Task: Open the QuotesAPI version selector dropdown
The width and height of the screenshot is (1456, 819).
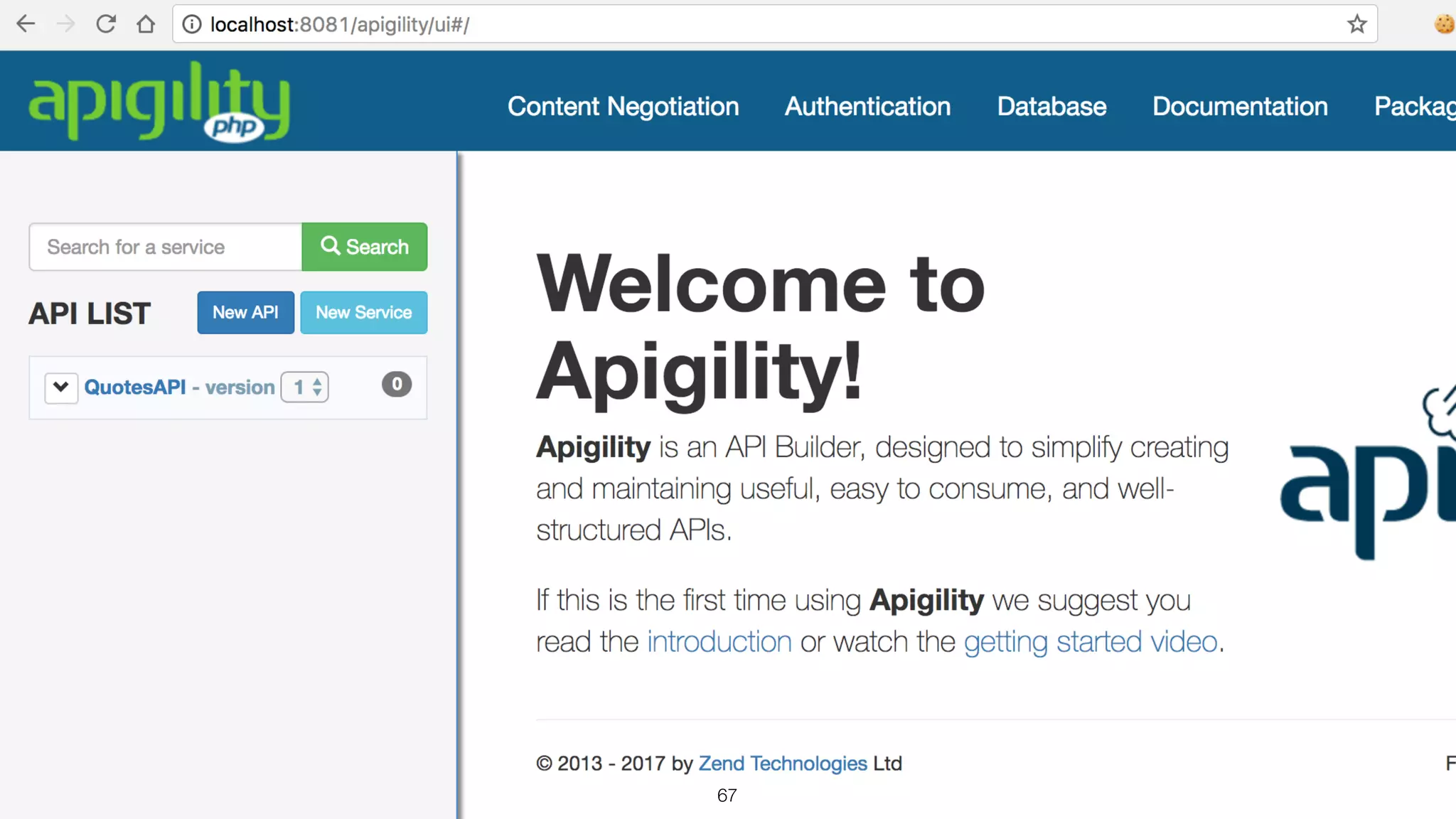Action: click(305, 387)
